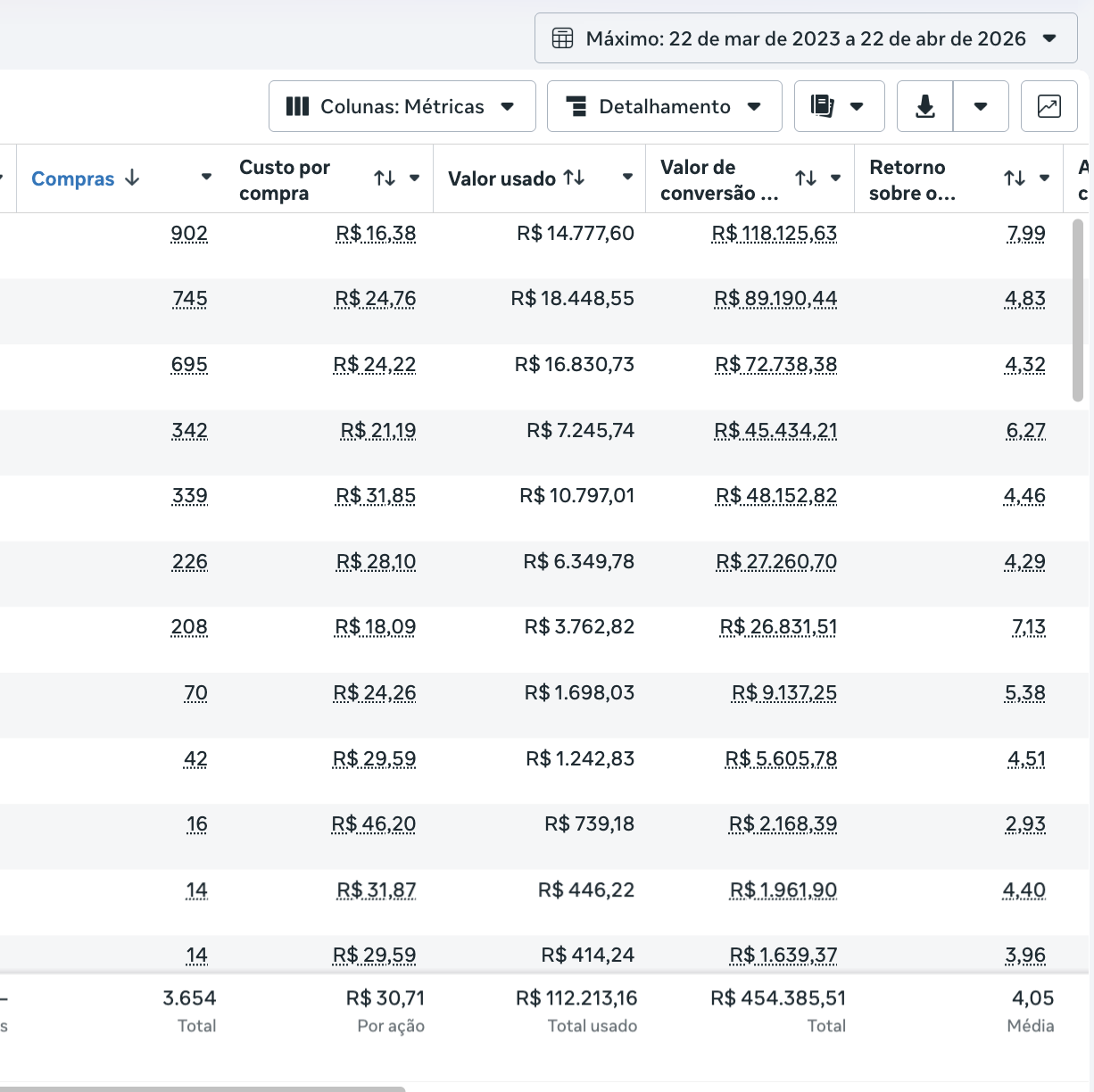Screen dimensions: 1094x1092
Task: Open the 7,99 return value
Action: [1026, 234]
